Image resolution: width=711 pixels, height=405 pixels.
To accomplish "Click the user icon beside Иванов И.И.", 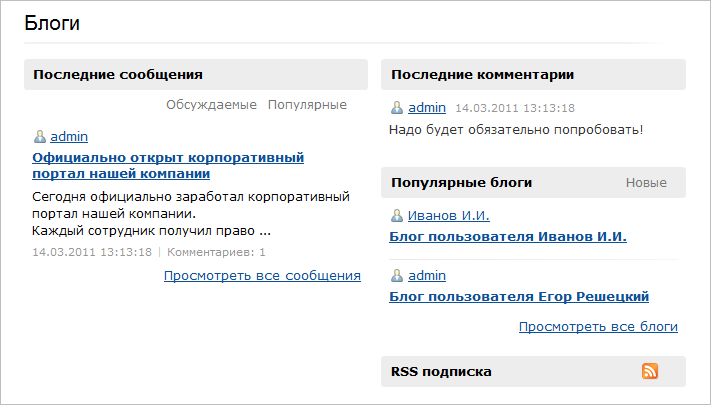I will 397,216.
